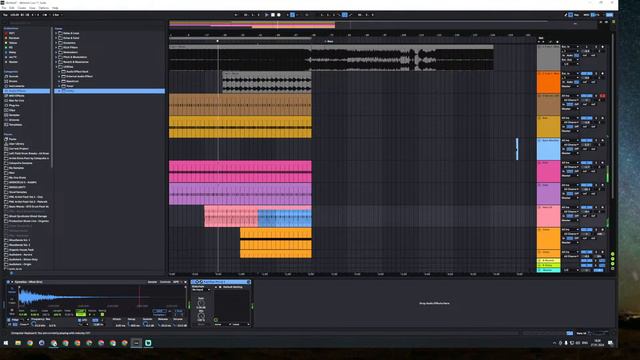Toggle the Simpler Filter section on
The height and width of the screenshot is (360, 640).
9,320
